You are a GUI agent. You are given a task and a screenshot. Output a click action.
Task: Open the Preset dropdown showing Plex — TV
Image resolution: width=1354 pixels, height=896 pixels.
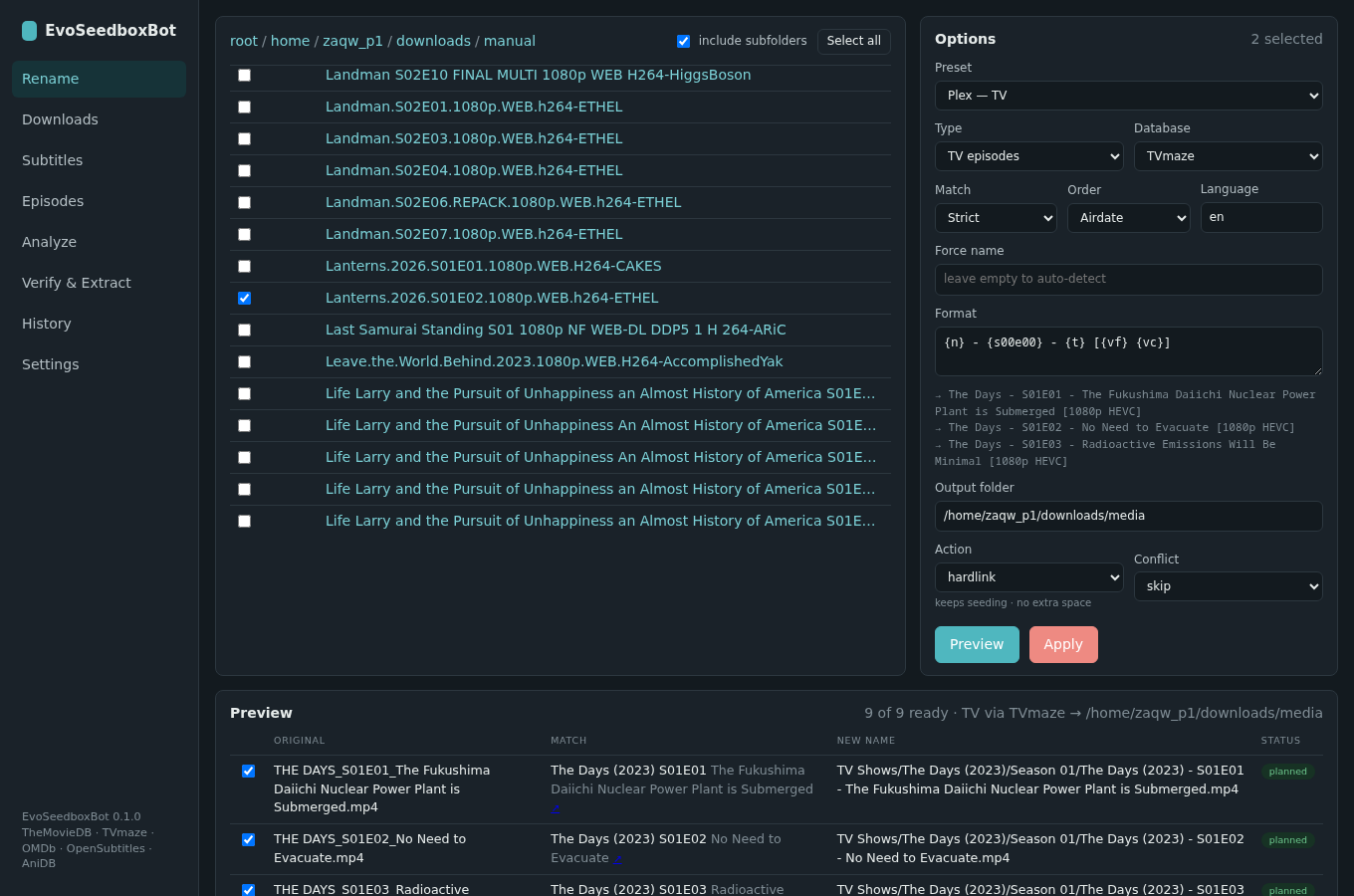[1128, 96]
